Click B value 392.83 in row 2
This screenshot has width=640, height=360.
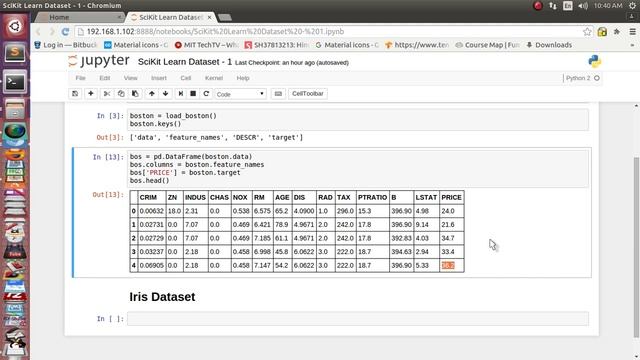[401, 238]
